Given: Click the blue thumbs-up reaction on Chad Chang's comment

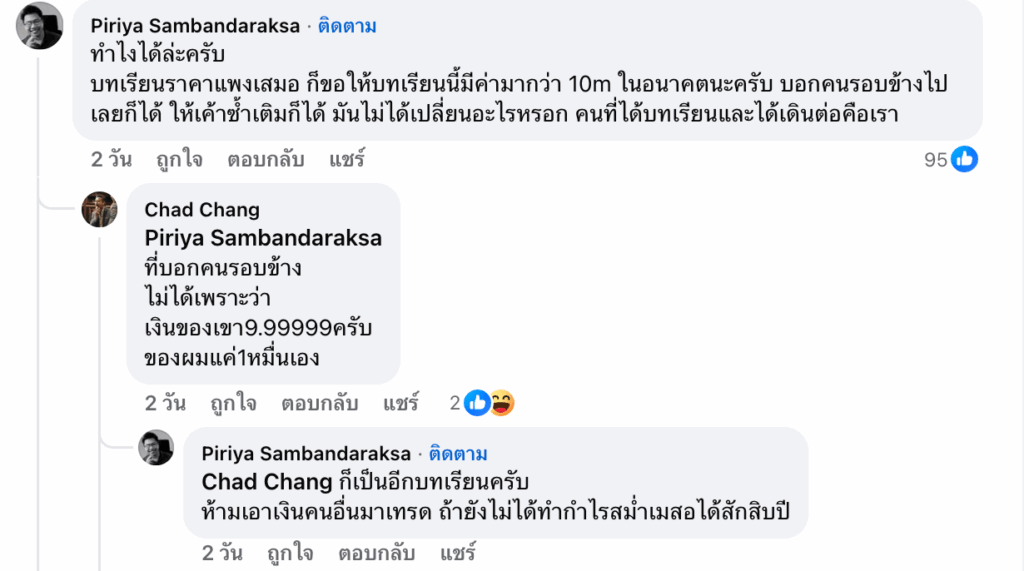Looking at the screenshot, I should pyautogui.click(x=477, y=403).
